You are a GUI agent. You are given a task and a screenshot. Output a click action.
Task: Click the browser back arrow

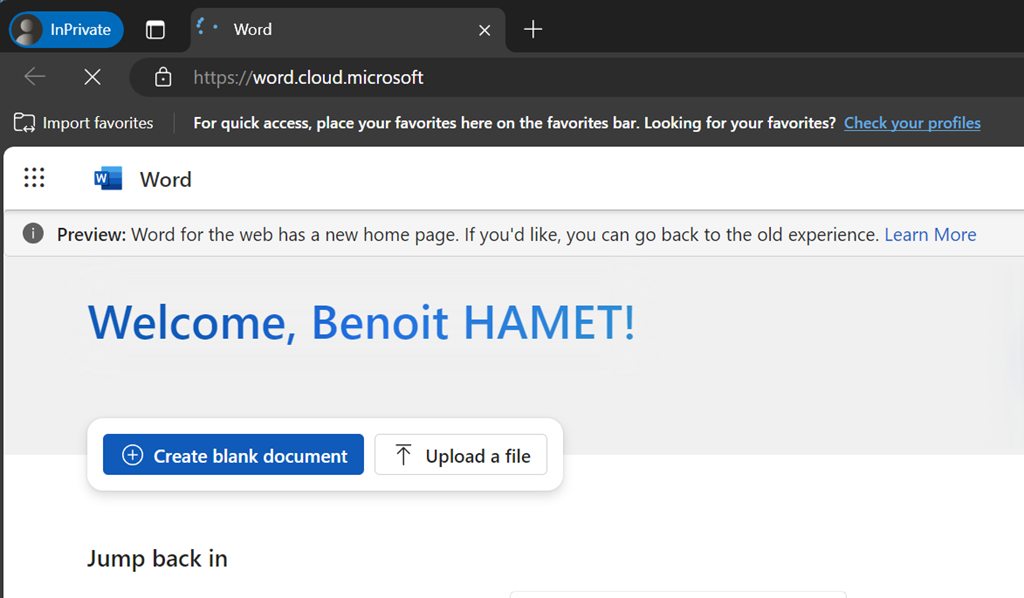[35, 77]
